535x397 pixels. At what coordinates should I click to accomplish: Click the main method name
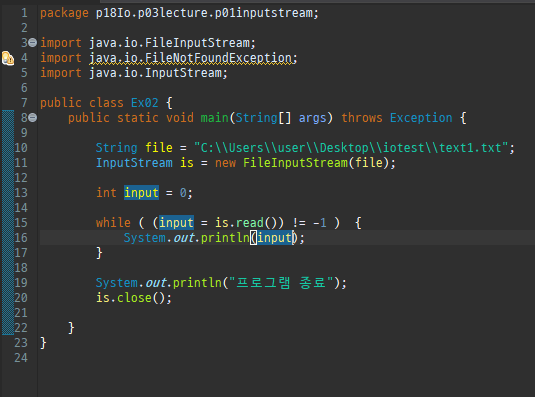tap(214, 118)
